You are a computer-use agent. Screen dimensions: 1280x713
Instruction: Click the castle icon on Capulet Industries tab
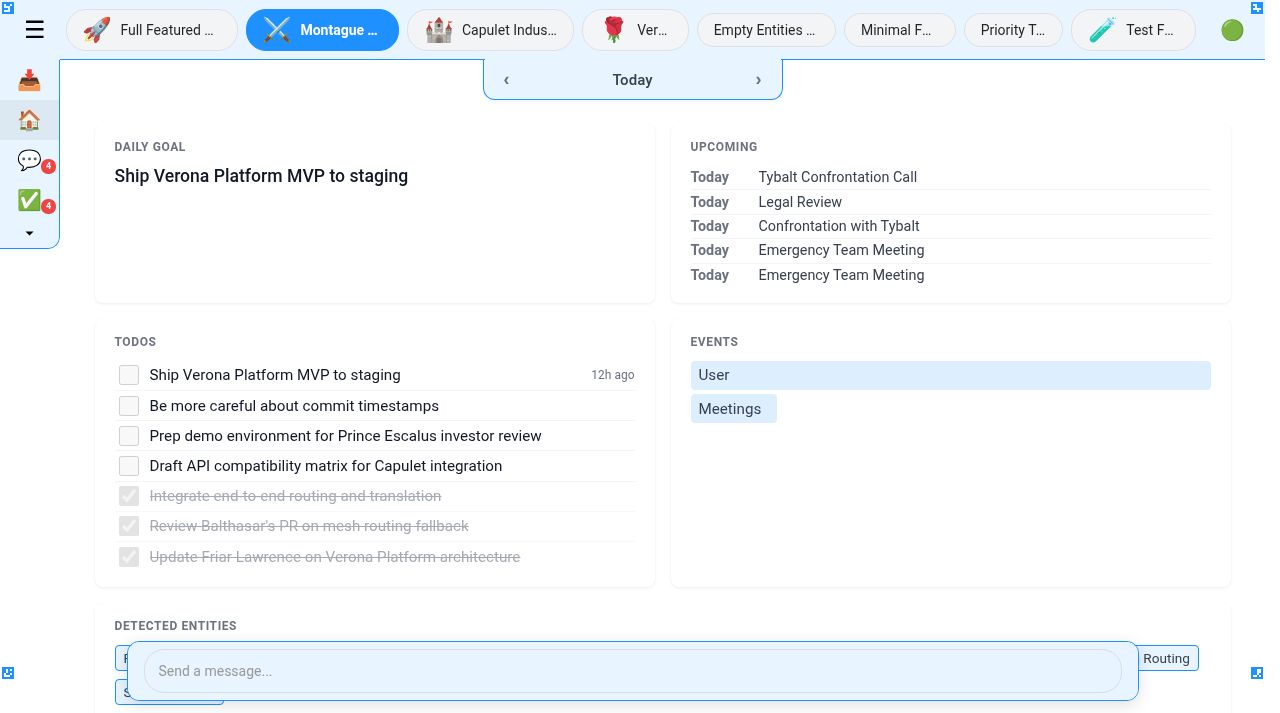click(439, 29)
